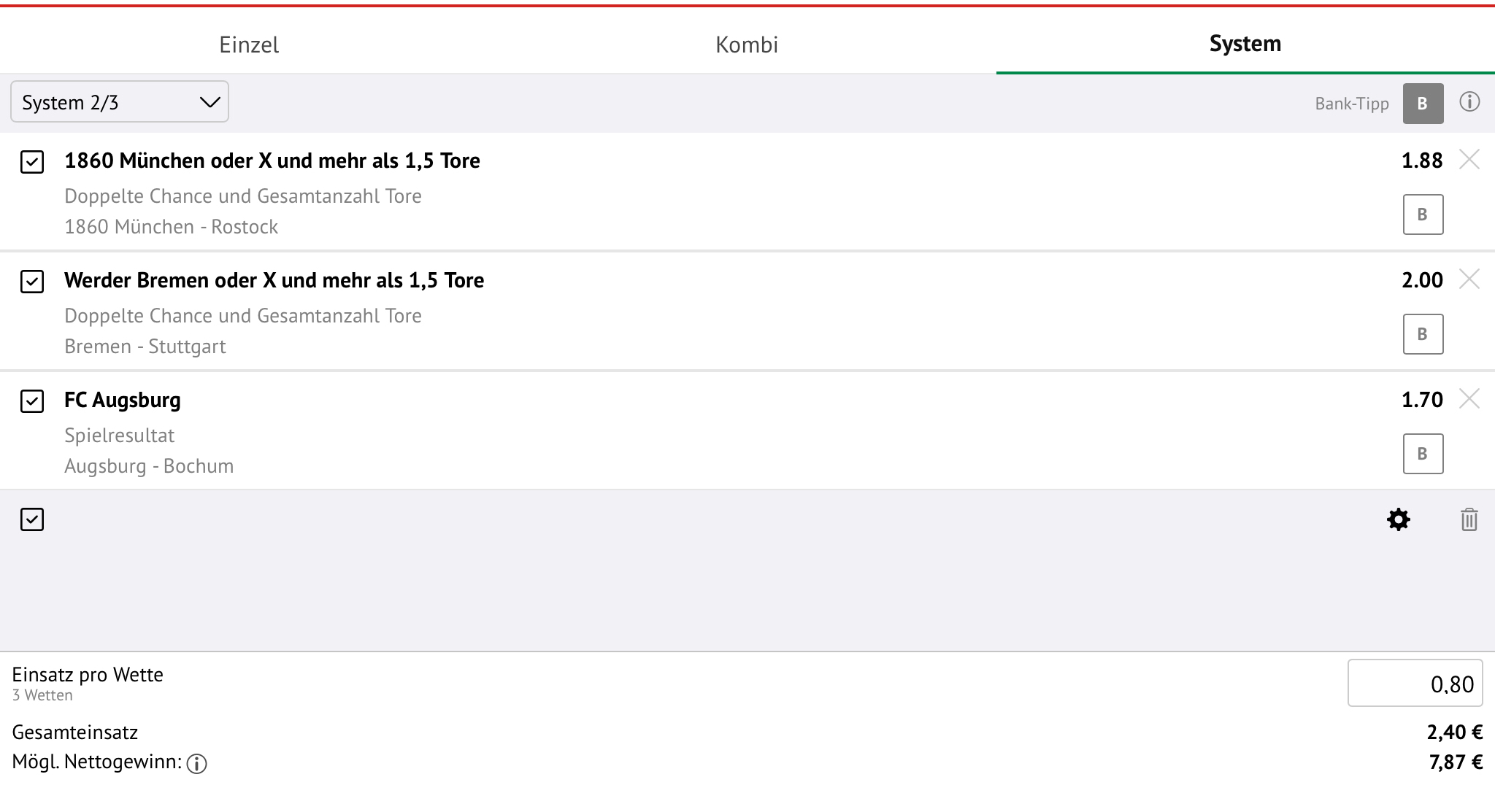The image size is (1495, 812).
Task: Show Bank-Tipp info icon
Action: [x=1469, y=102]
